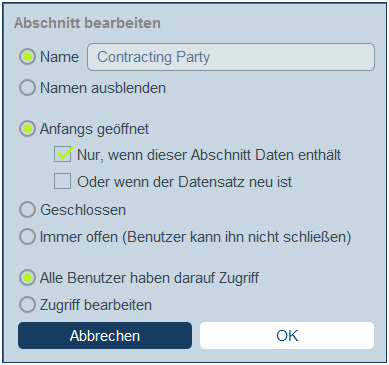Confirm the dialog with OK
The height and width of the screenshot is (365, 389).
[287, 335]
